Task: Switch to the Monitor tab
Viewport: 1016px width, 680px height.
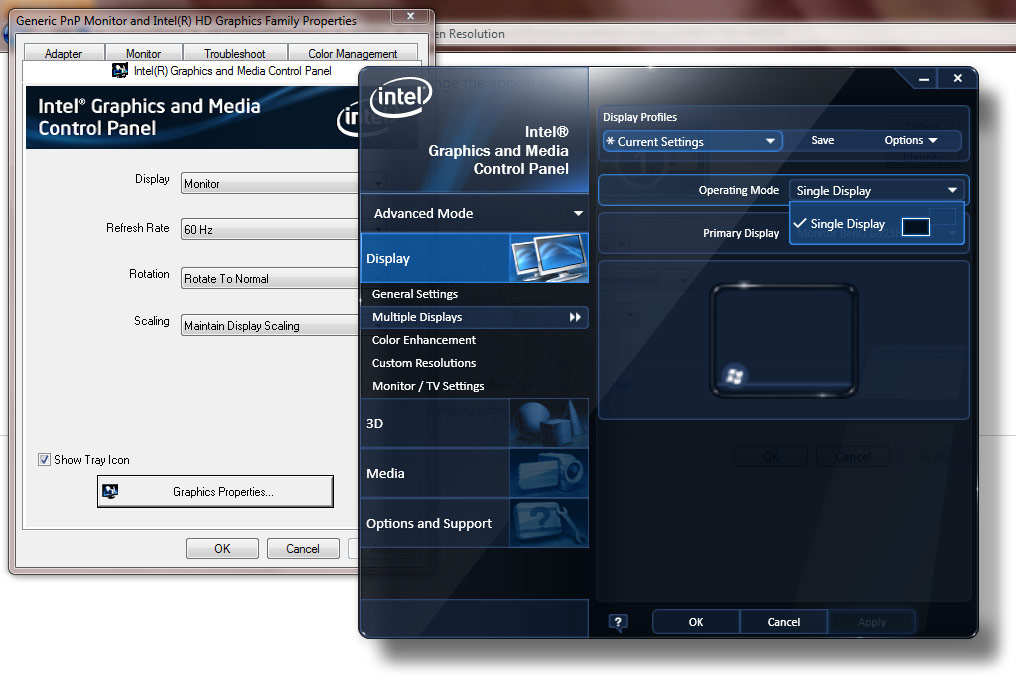Action: (x=143, y=53)
